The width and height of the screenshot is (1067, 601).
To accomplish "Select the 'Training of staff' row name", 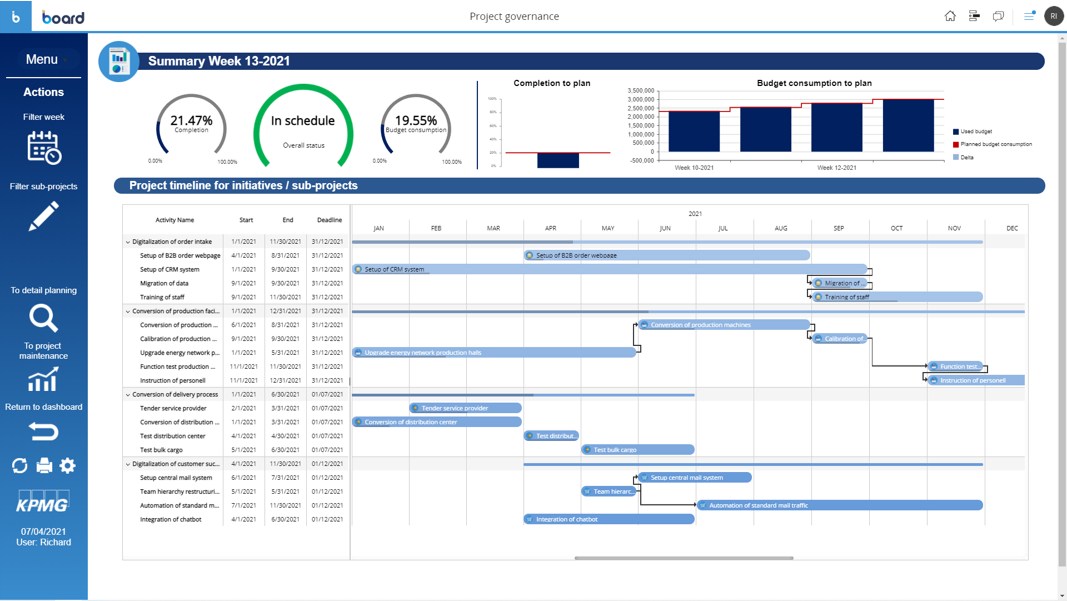I will 162,297.
